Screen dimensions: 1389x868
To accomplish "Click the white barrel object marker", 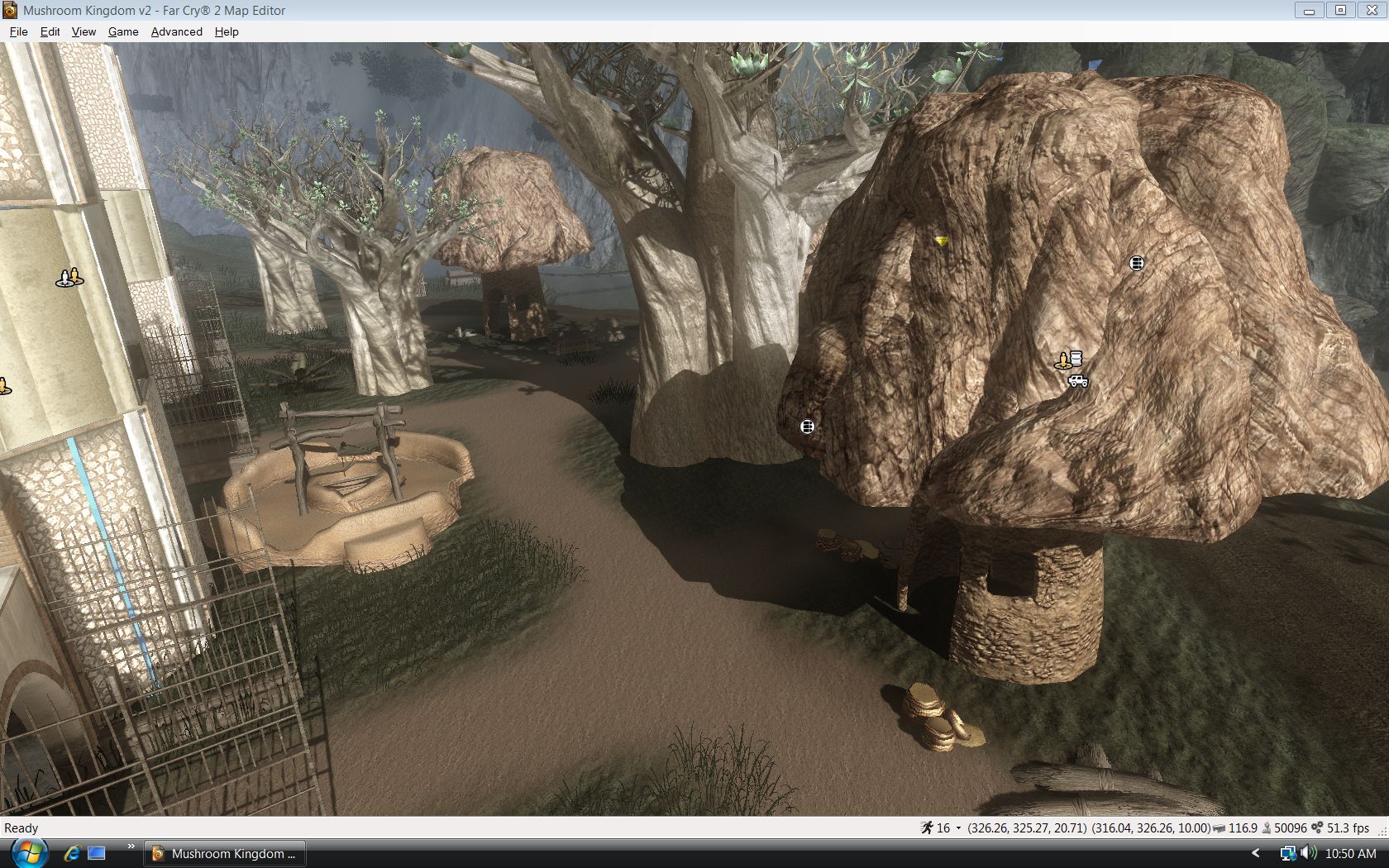I will pyautogui.click(x=1076, y=359).
